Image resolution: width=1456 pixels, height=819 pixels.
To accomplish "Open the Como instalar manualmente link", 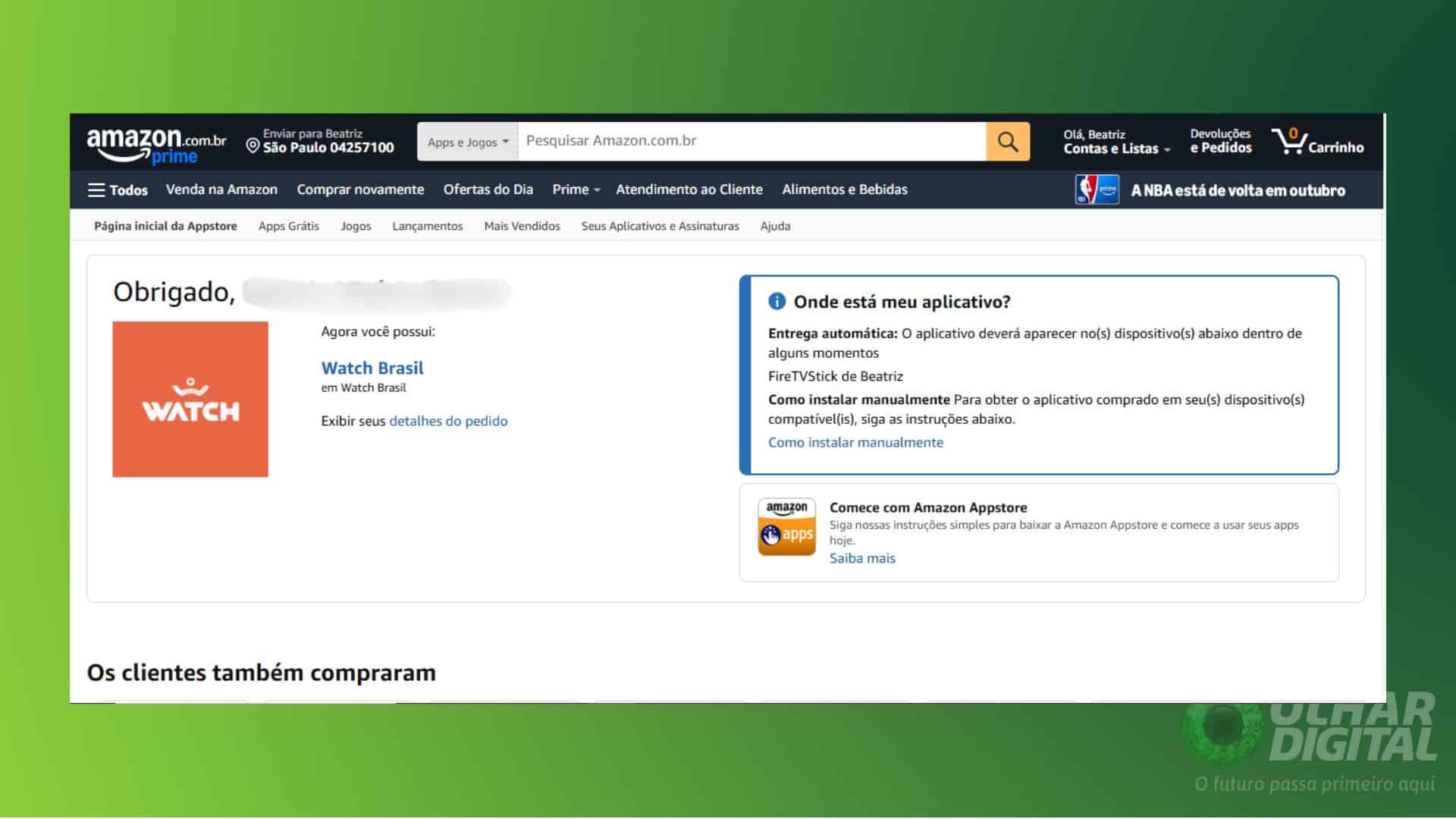I will click(855, 442).
